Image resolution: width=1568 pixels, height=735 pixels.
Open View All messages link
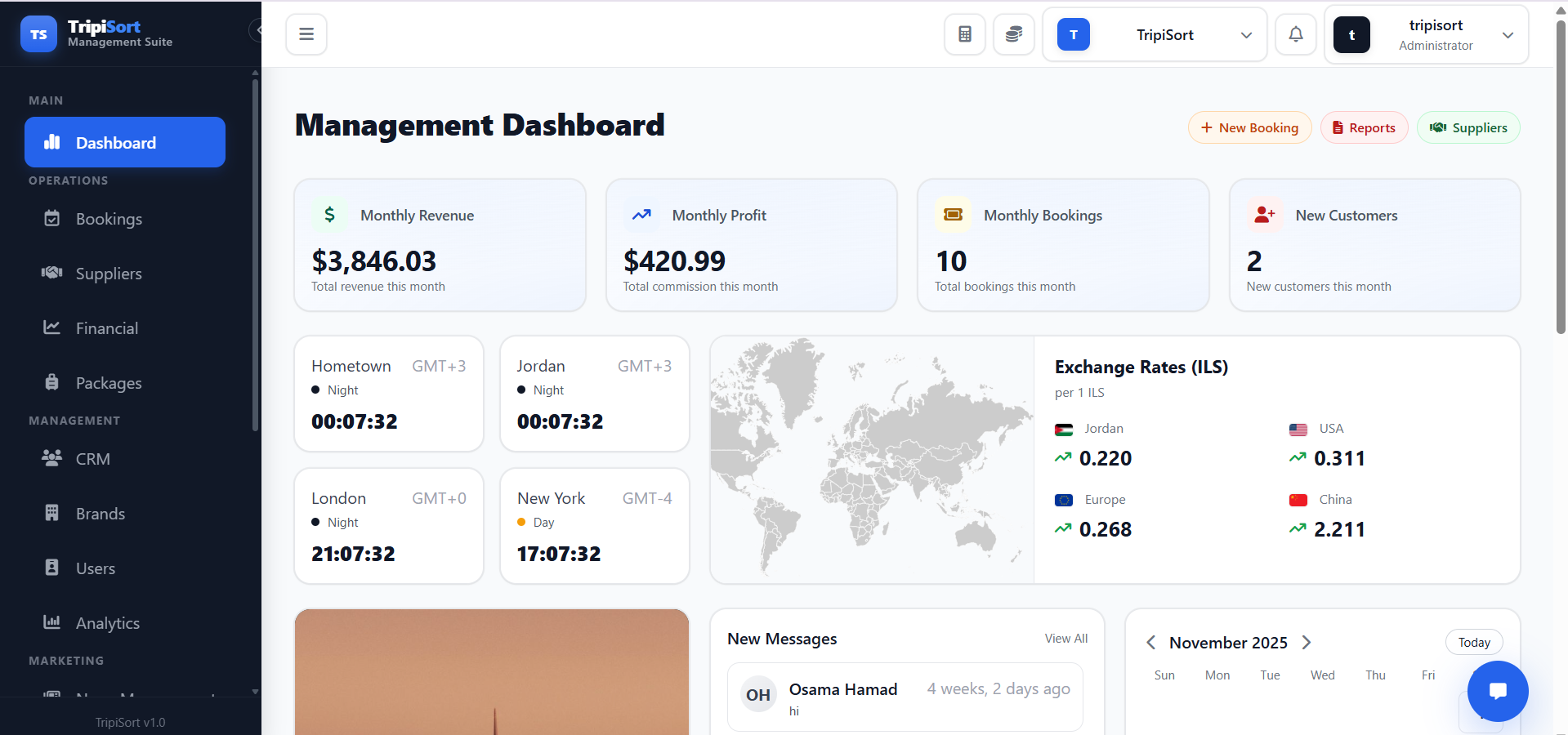coord(1065,638)
